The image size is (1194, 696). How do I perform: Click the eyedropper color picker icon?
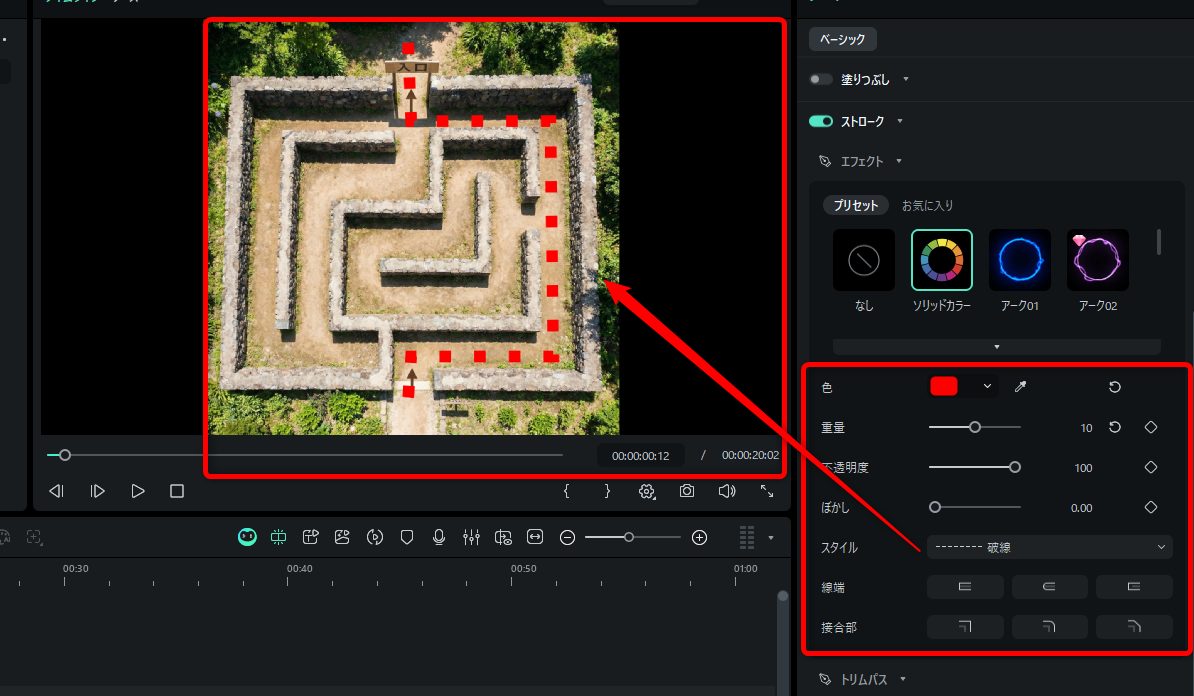[1021, 387]
